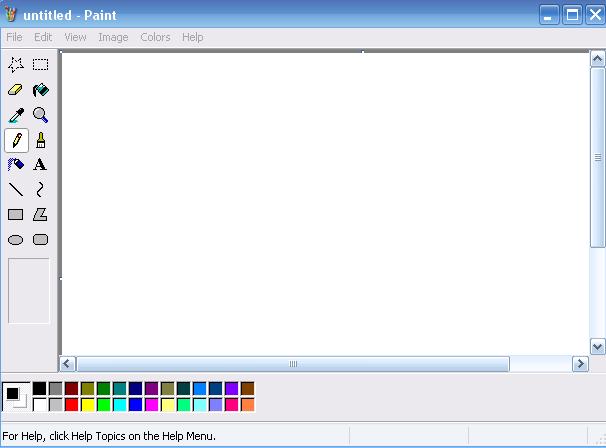This screenshot has height=448, width=606.
Task: Pick the bright lime green swatch
Action: pos(104,405)
